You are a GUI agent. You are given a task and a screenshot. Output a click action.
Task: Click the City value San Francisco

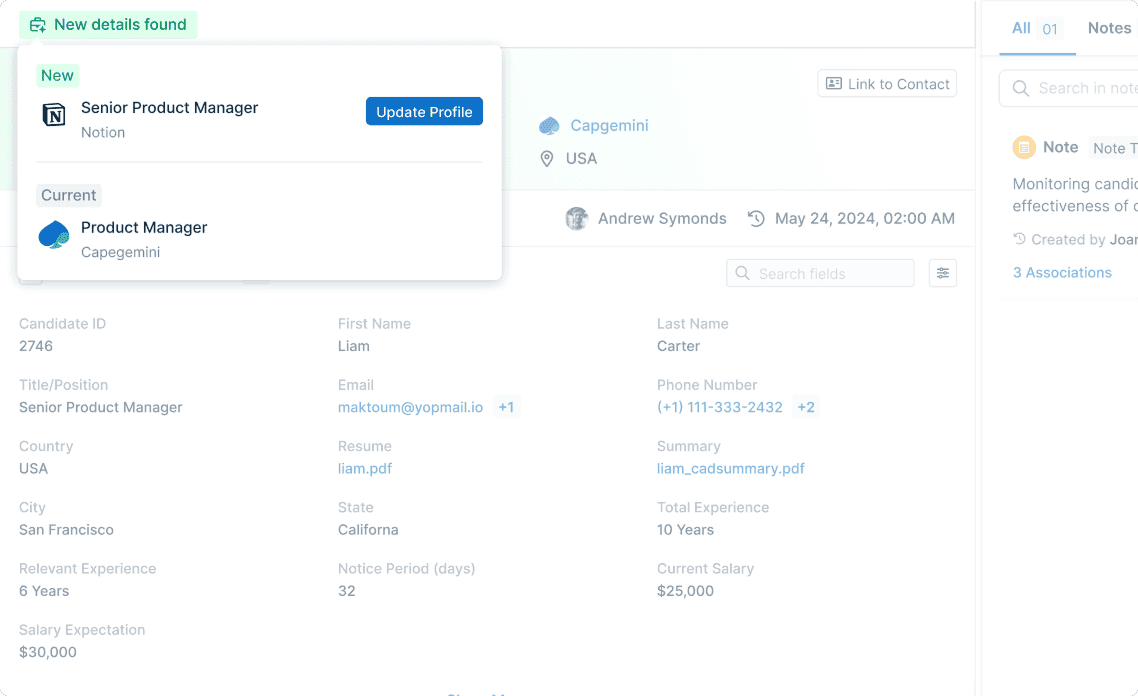pyautogui.click(x=66, y=530)
